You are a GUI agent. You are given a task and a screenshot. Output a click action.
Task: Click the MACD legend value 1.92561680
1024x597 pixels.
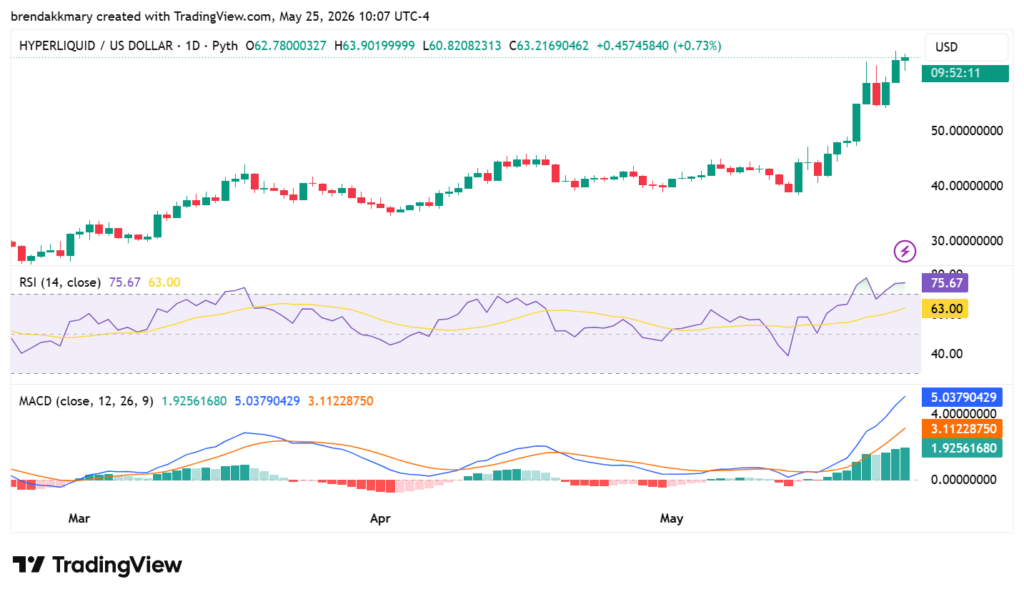(x=194, y=401)
